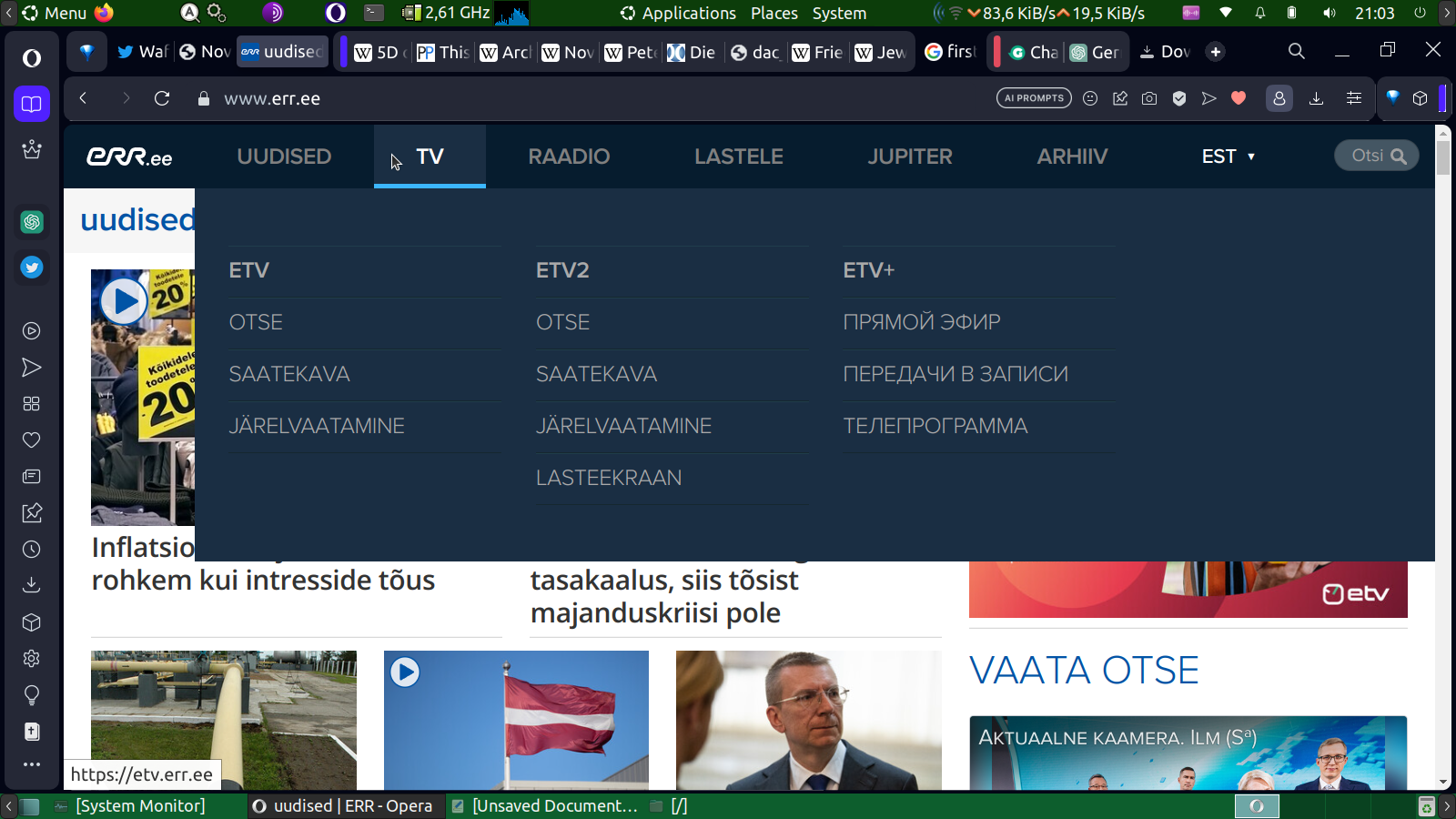Click the AI Prompts button

click(x=1034, y=98)
